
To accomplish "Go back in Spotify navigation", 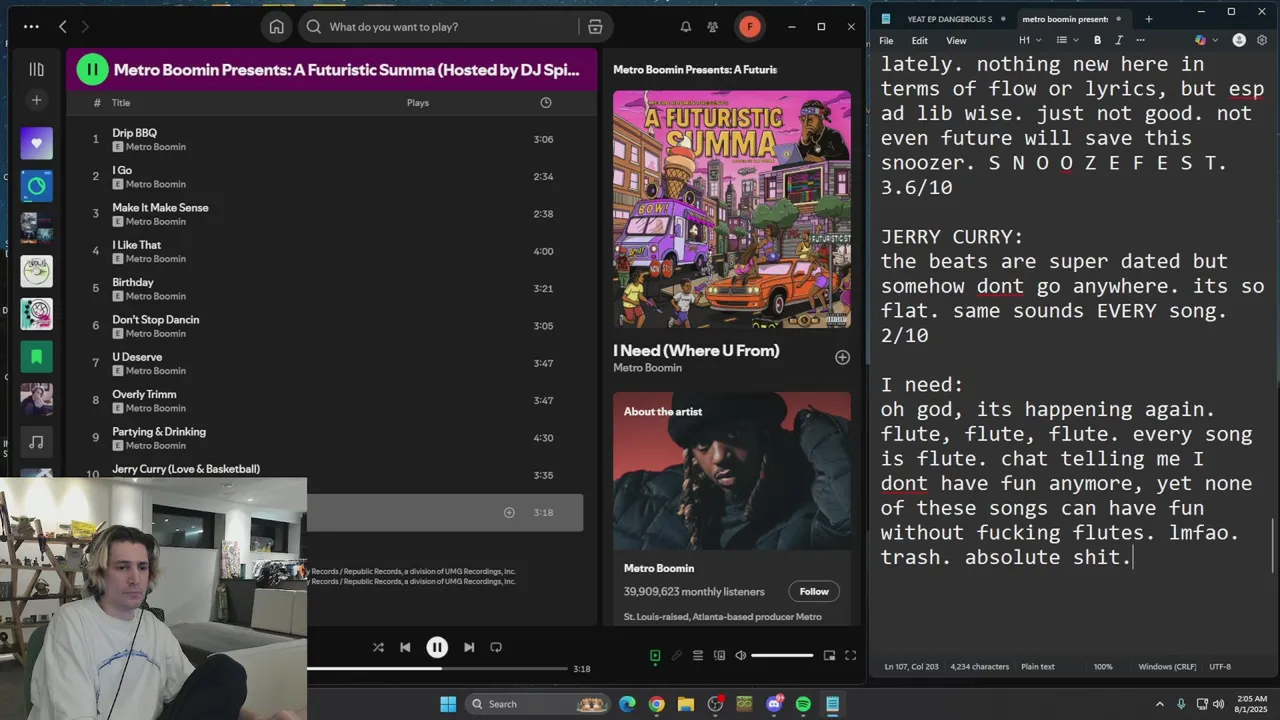I will [62, 27].
